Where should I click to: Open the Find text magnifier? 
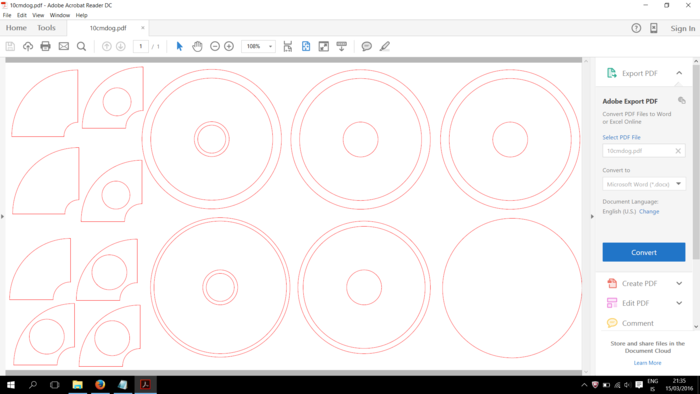click(x=81, y=46)
